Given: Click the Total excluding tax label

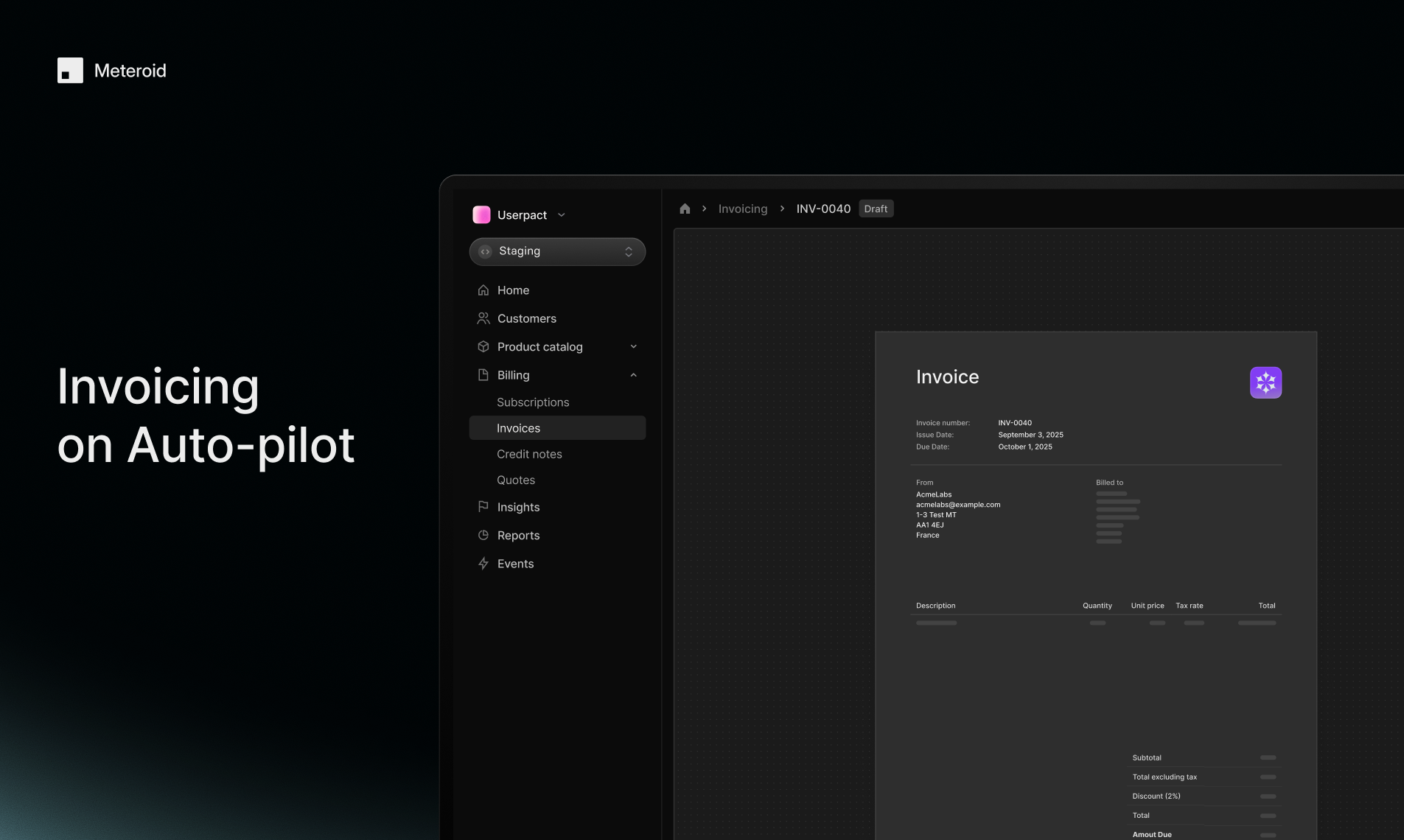Looking at the screenshot, I should coord(1164,777).
